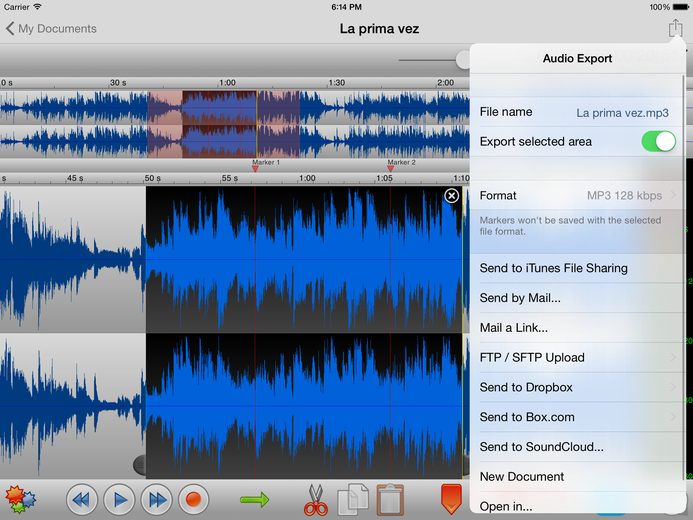Open the effects starburst icon

(20, 499)
